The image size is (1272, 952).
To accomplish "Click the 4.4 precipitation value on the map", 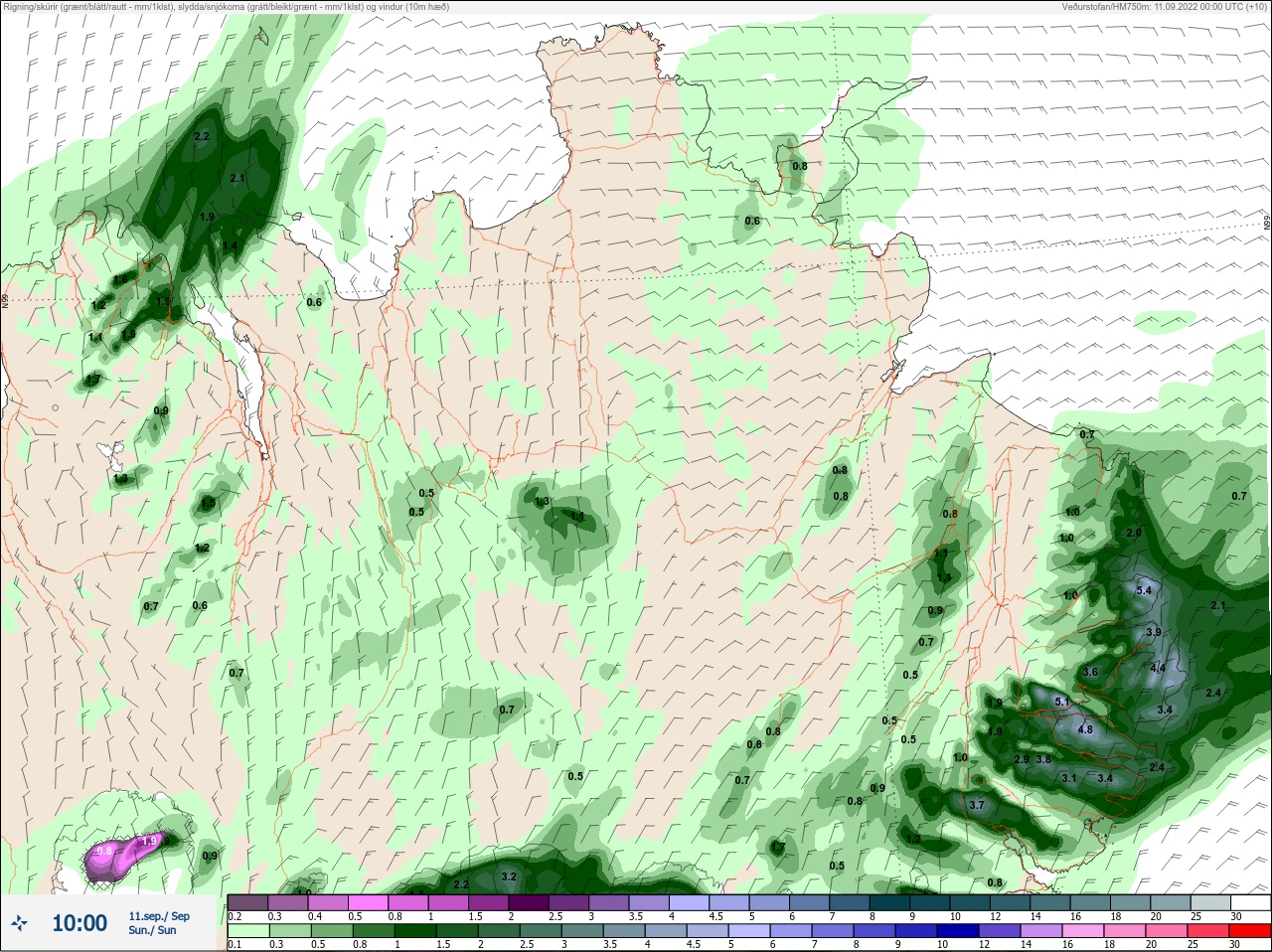I will click(1158, 668).
